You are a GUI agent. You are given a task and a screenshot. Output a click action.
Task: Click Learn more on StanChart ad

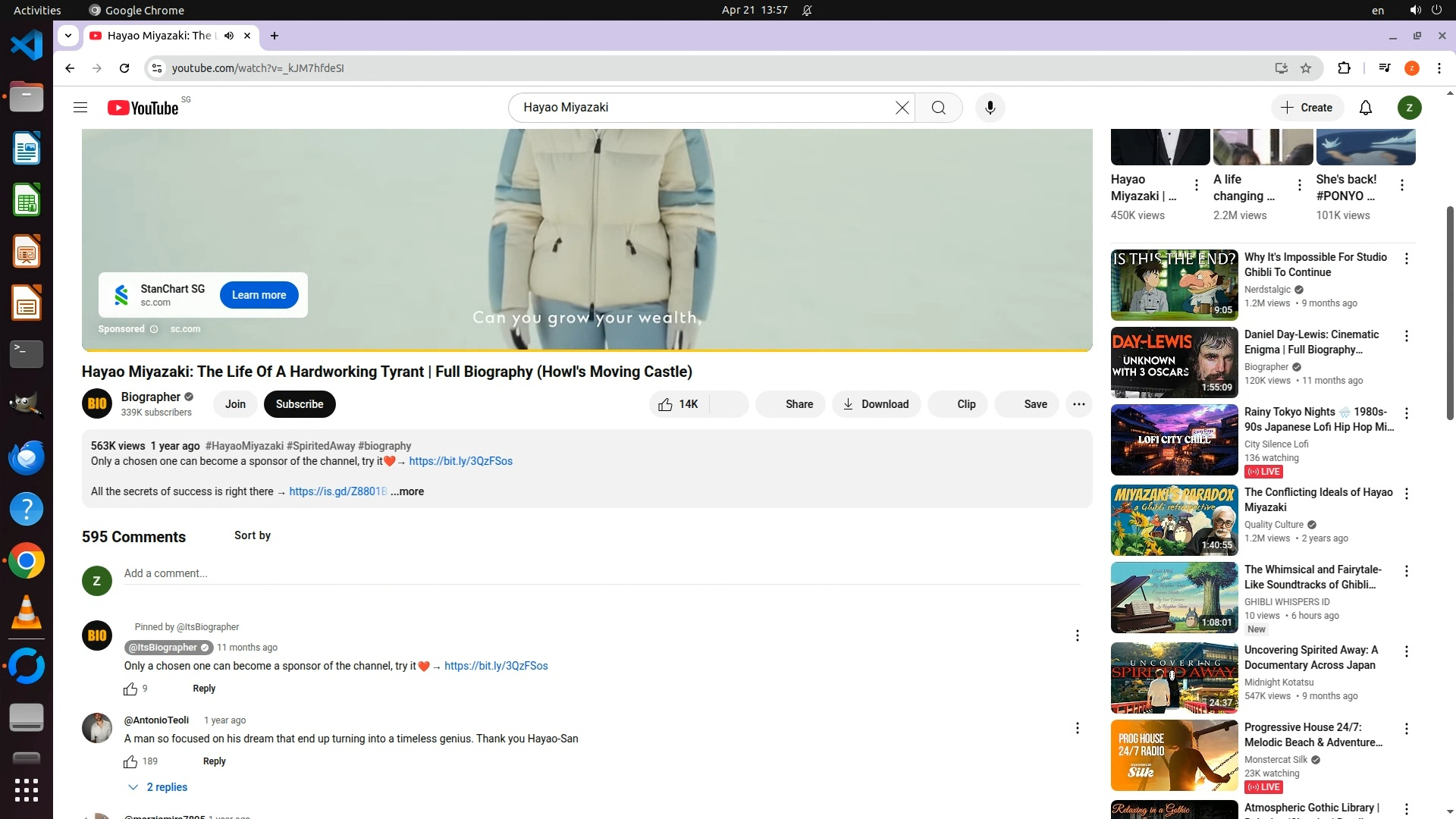pyautogui.click(x=259, y=295)
